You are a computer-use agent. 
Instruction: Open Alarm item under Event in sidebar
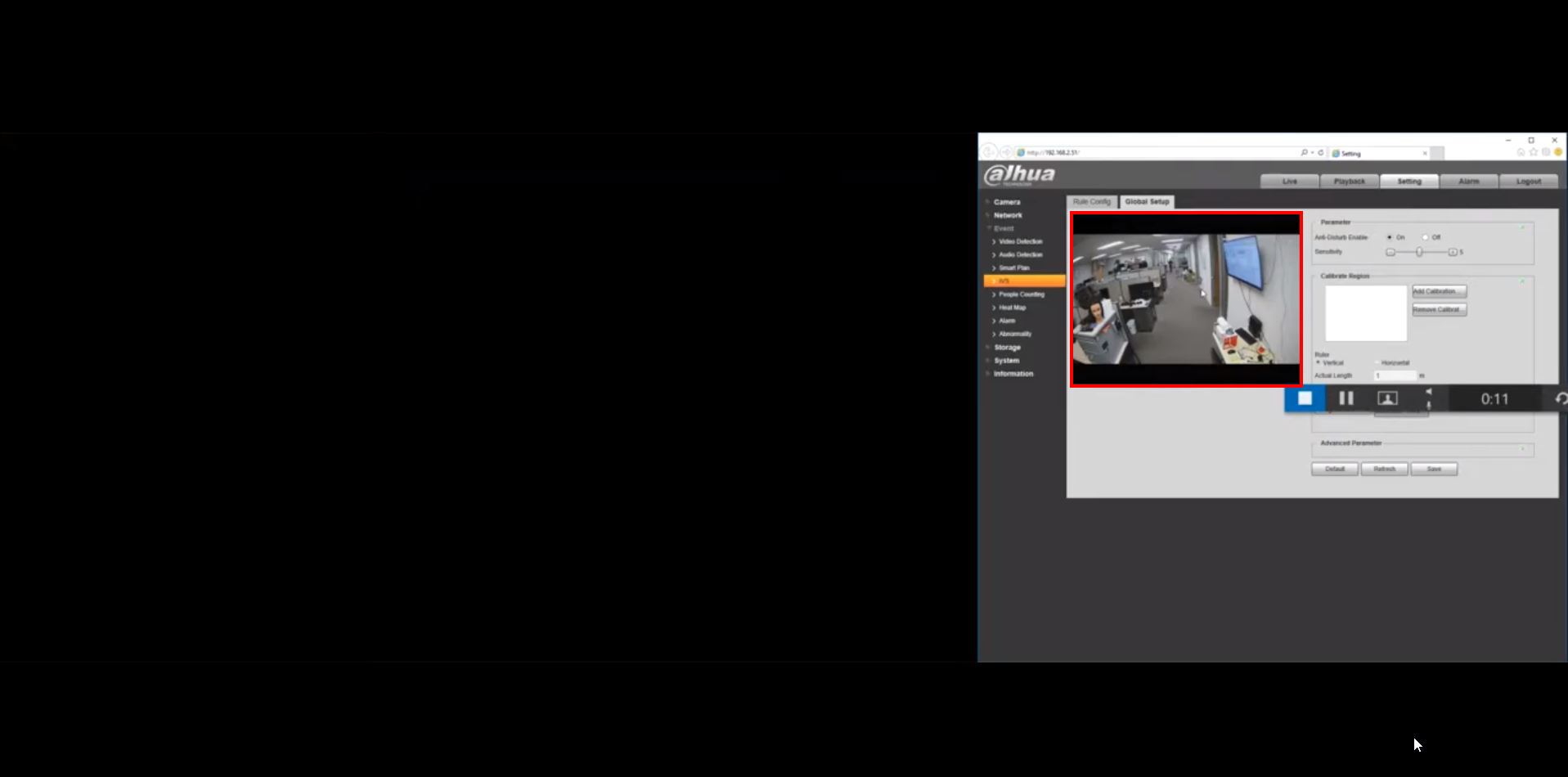[1006, 321]
